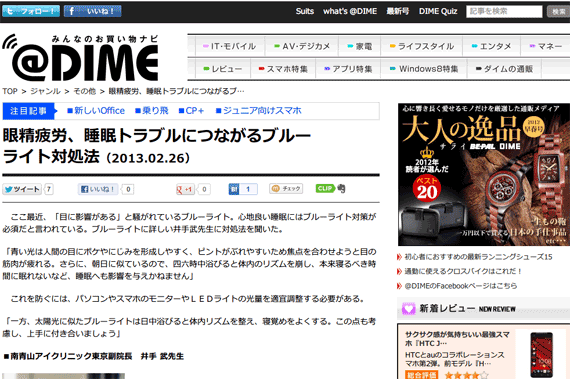Open the 乗り飛 featured link
The width and height of the screenshot is (570, 379).
(x=152, y=111)
